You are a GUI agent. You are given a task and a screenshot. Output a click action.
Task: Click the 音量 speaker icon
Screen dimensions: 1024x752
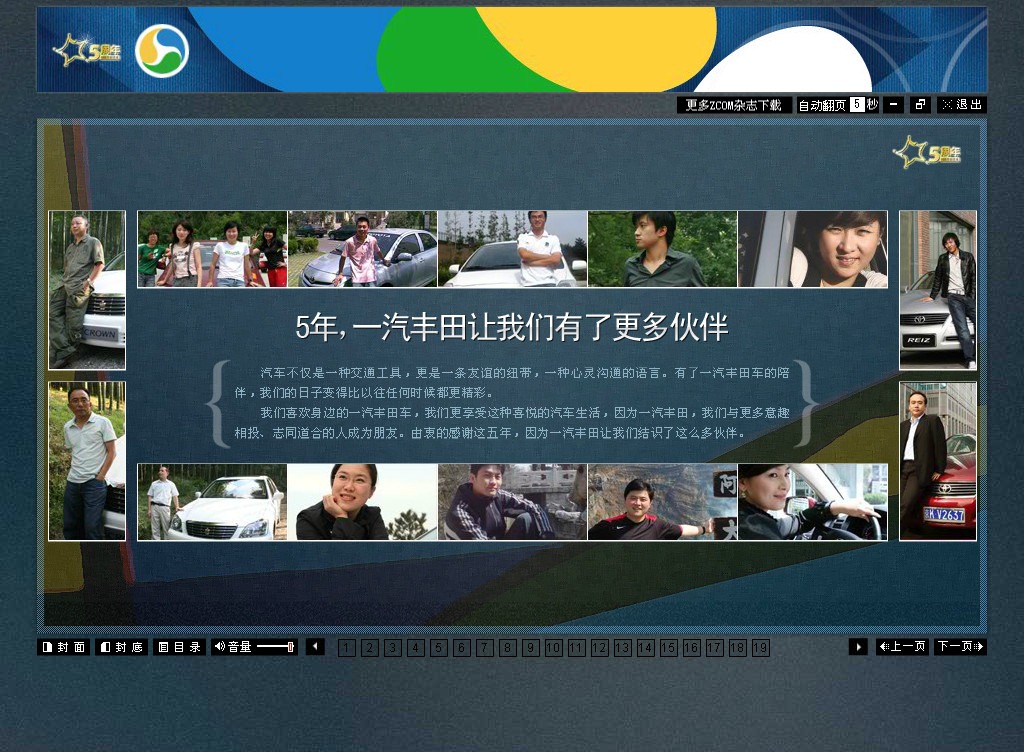click(219, 647)
